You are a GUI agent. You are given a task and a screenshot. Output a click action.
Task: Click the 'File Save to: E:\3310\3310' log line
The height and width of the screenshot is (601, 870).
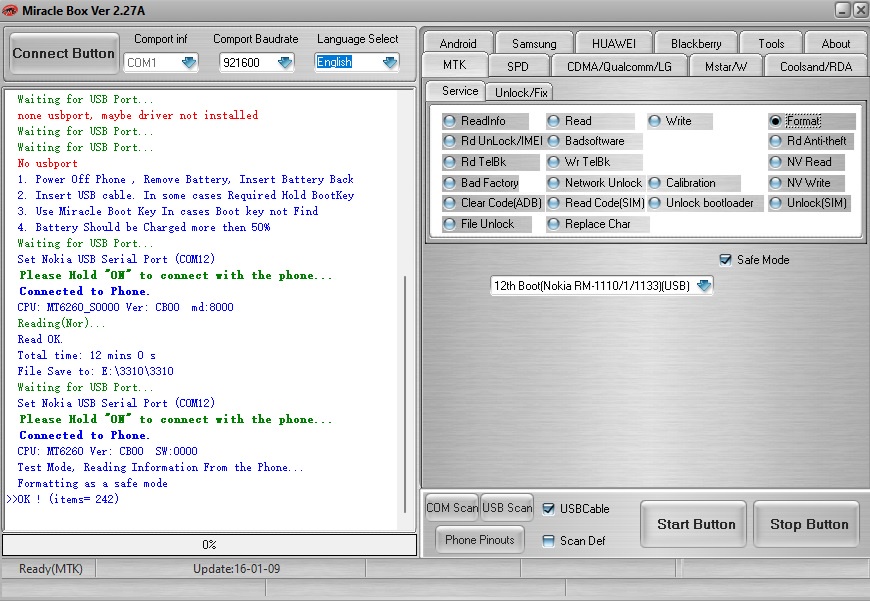(x=95, y=371)
